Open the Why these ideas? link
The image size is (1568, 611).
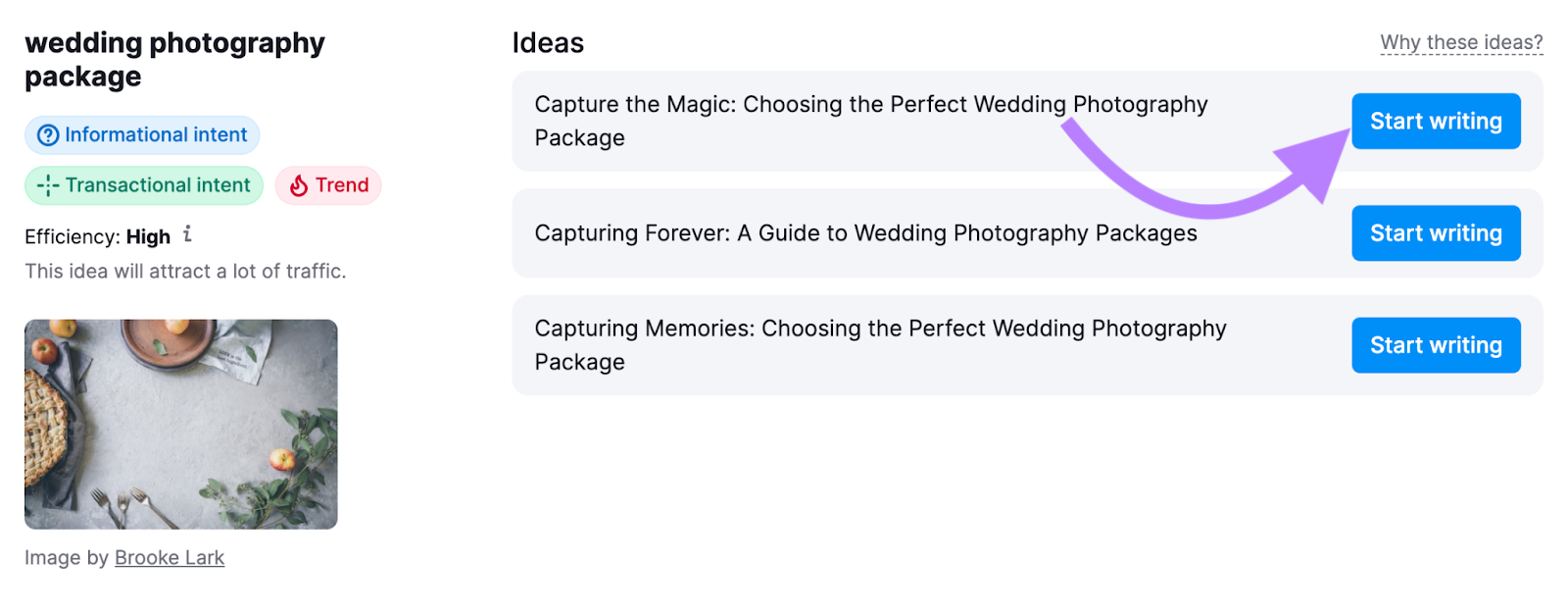coord(1460,42)
